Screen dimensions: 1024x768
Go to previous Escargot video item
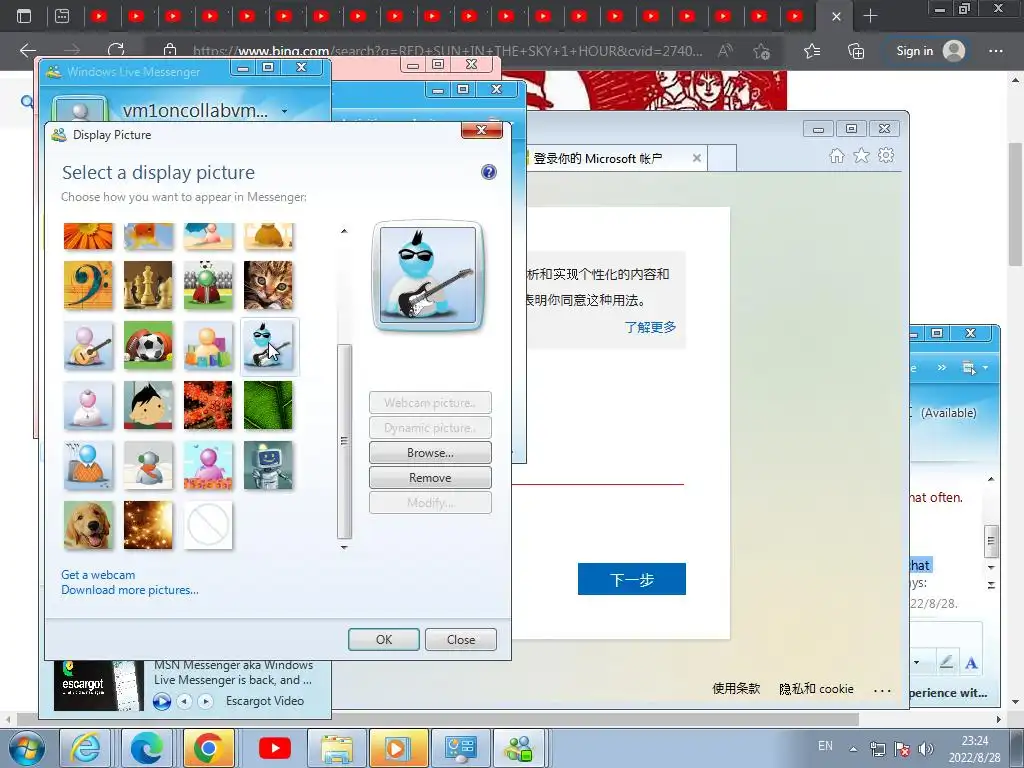185,701
